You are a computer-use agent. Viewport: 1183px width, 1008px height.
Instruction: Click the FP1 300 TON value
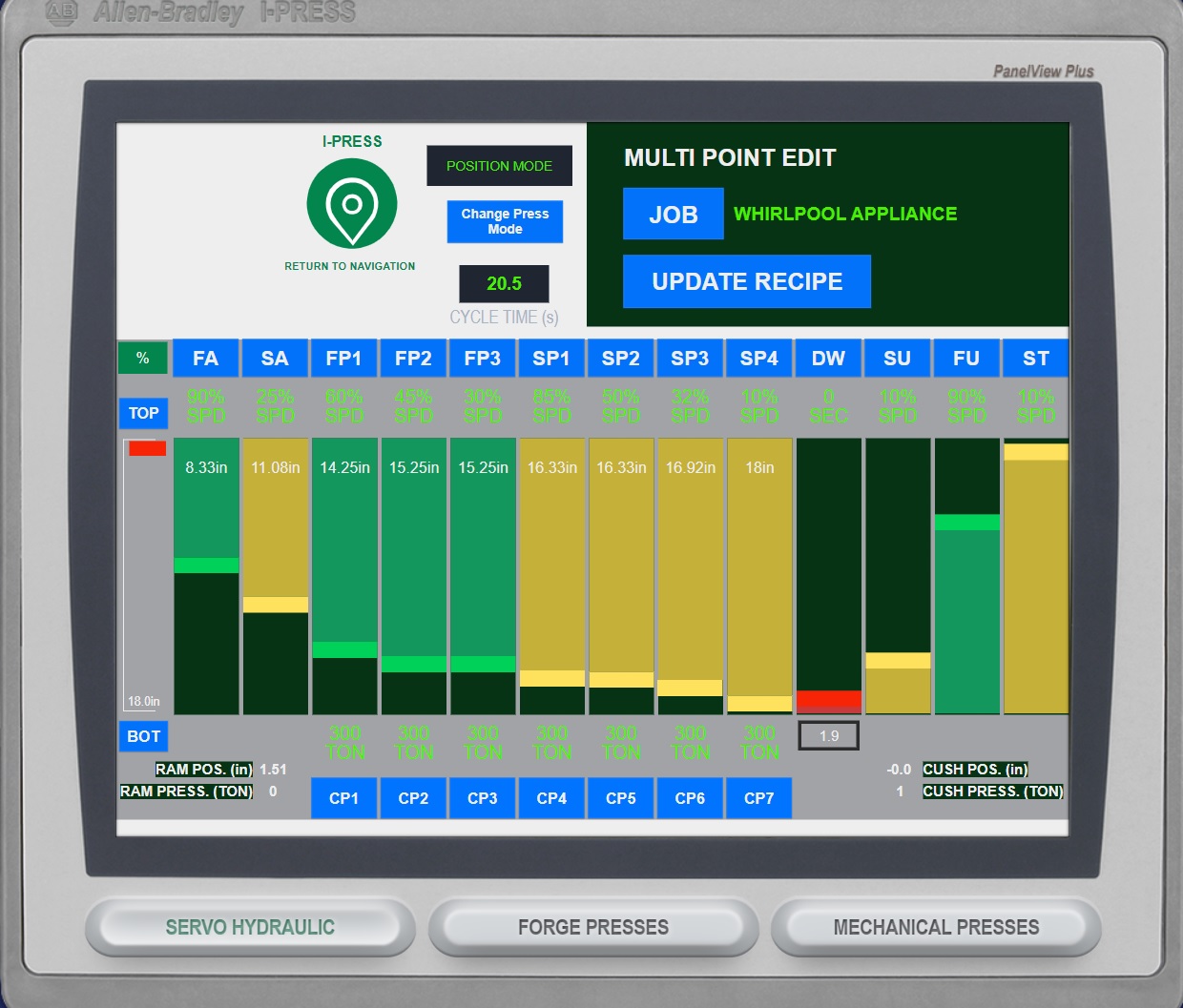(344, 743)
